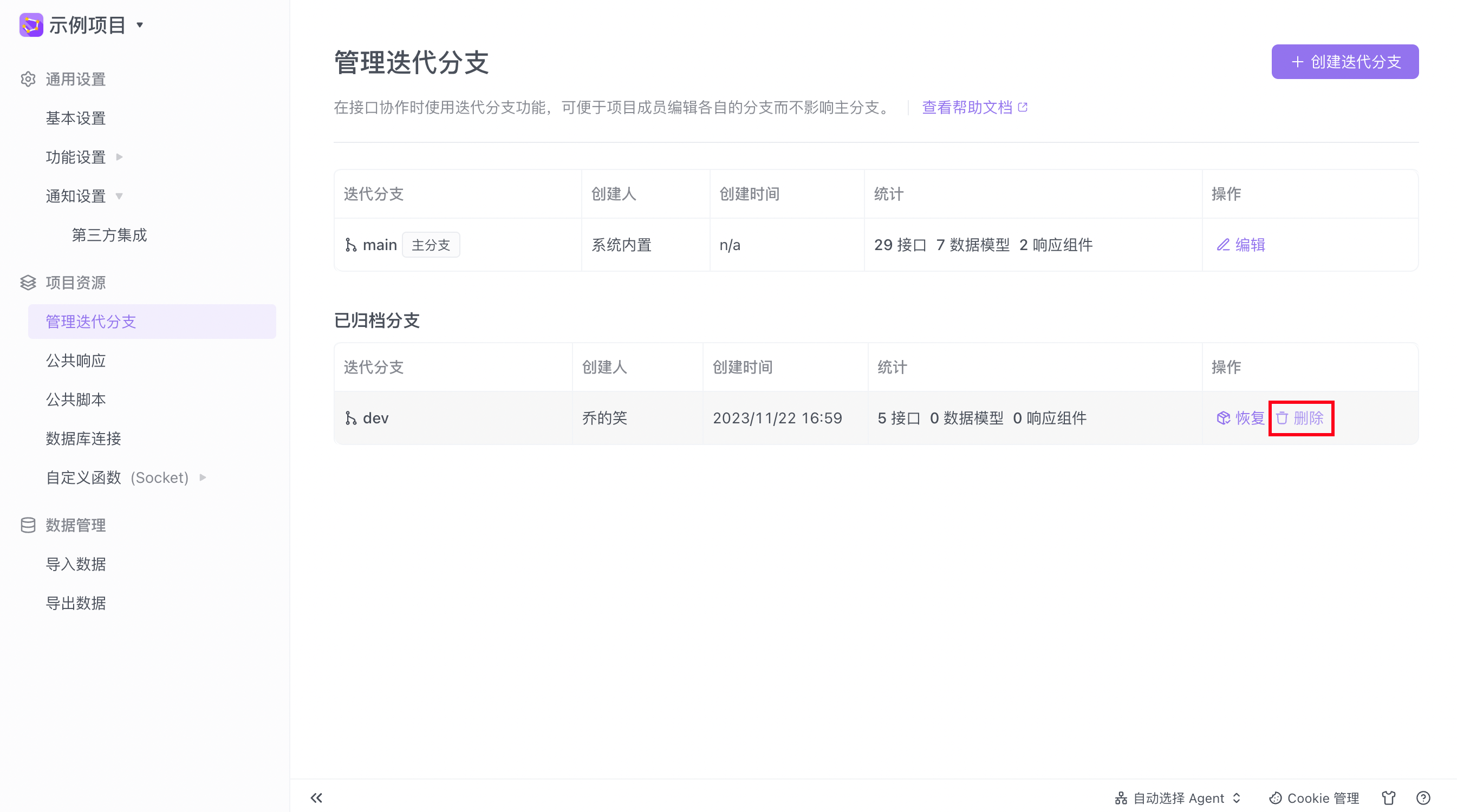Screen dimensions: 1457x812
Task: Click the 5 接口 statistic in dev row
Action: [899, 418]
